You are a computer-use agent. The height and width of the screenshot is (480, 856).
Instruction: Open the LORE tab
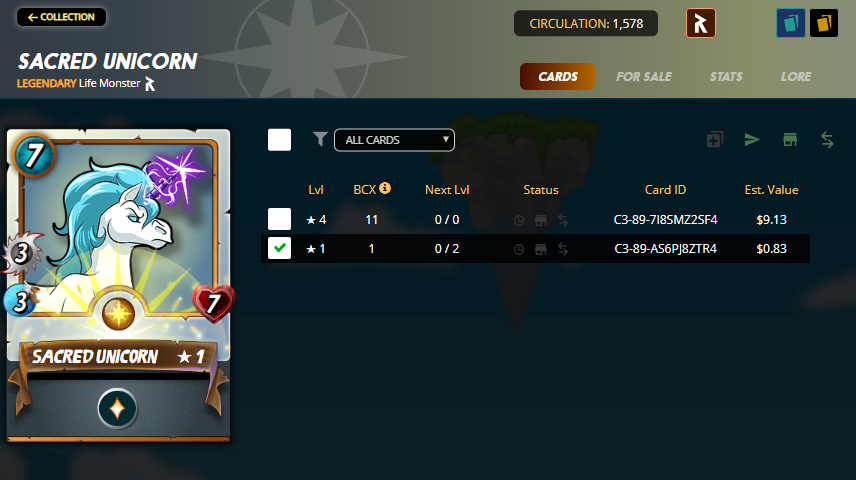(x=795, y=76)
